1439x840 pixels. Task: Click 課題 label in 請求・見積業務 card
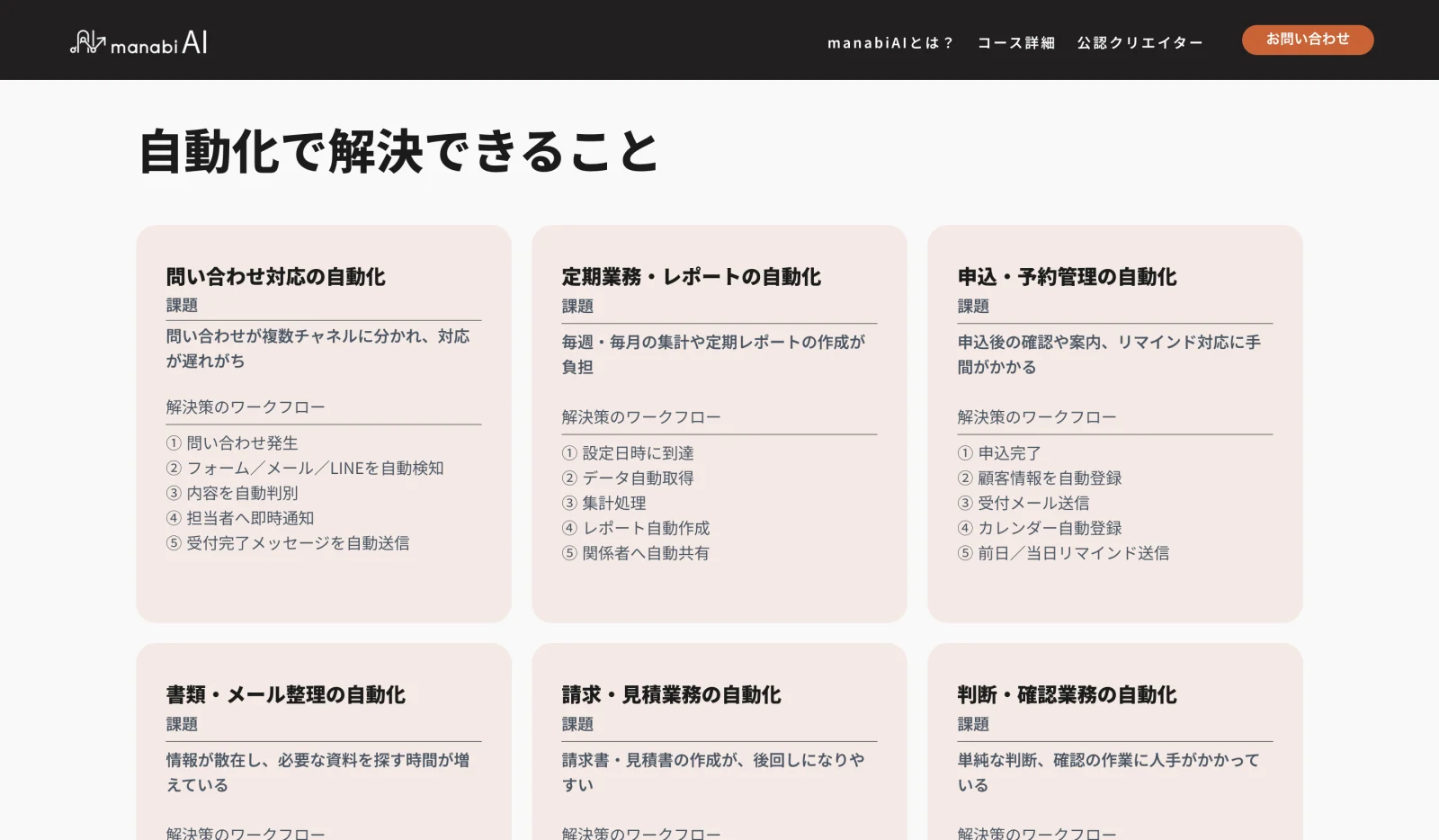(577, 725)
